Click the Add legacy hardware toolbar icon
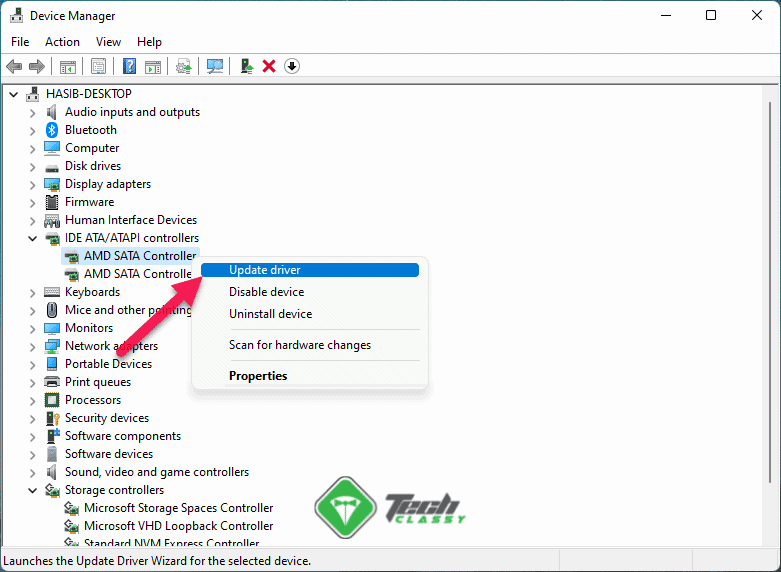 (247, 66)
